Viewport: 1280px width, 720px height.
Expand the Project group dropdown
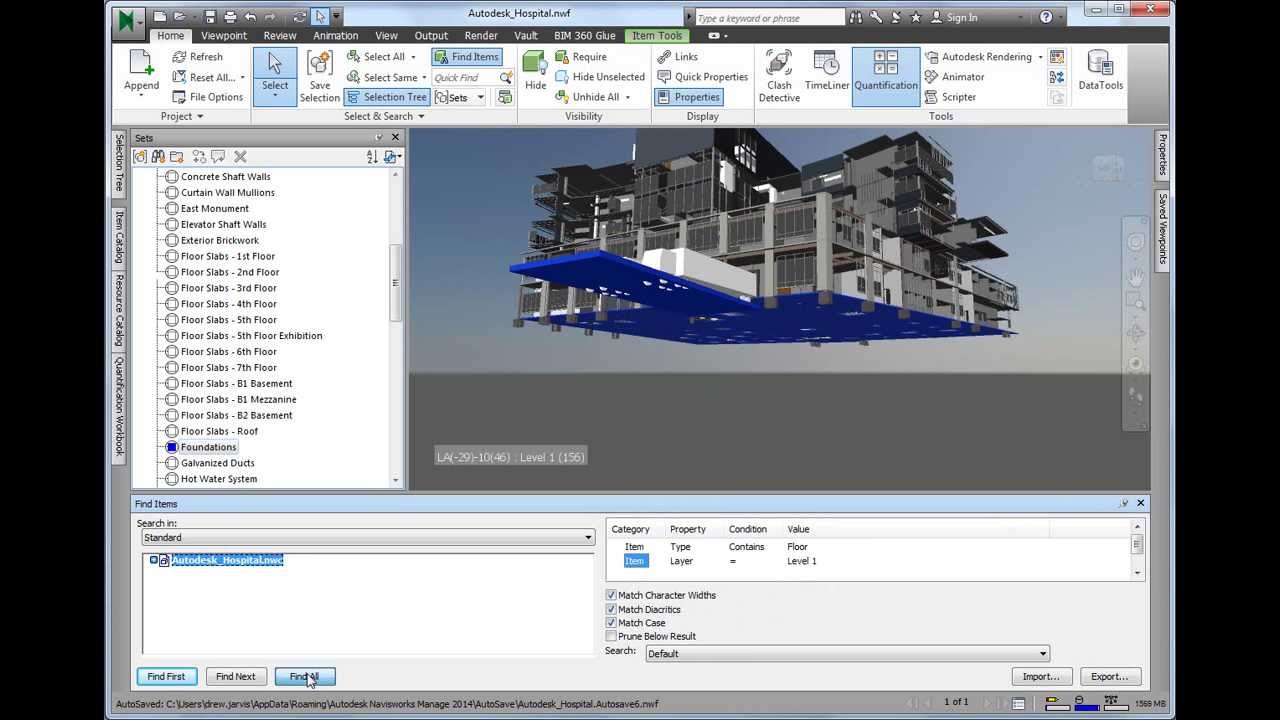point(182,116)
